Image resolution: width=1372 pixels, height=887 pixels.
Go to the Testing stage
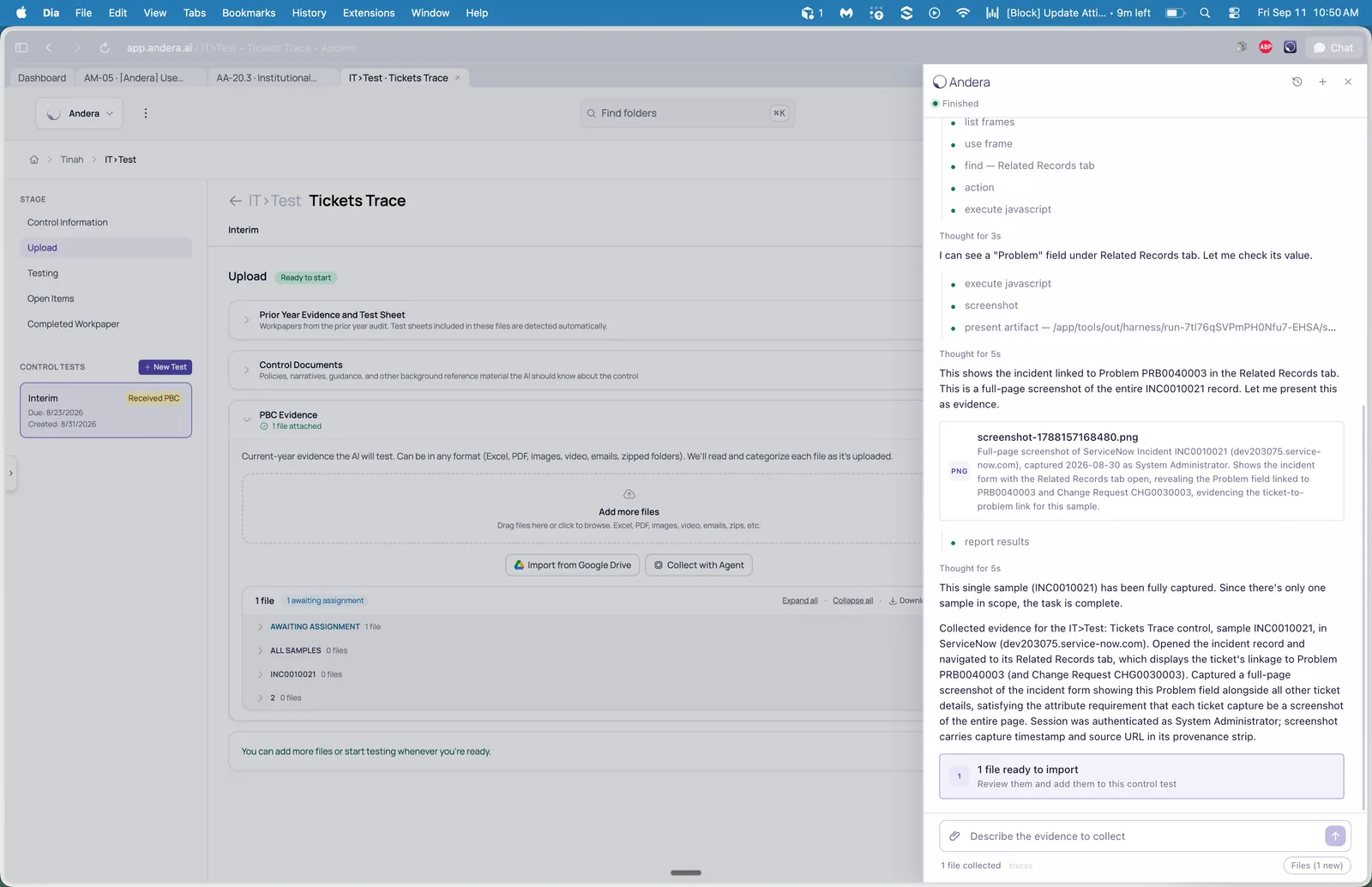tap(43, 274)
